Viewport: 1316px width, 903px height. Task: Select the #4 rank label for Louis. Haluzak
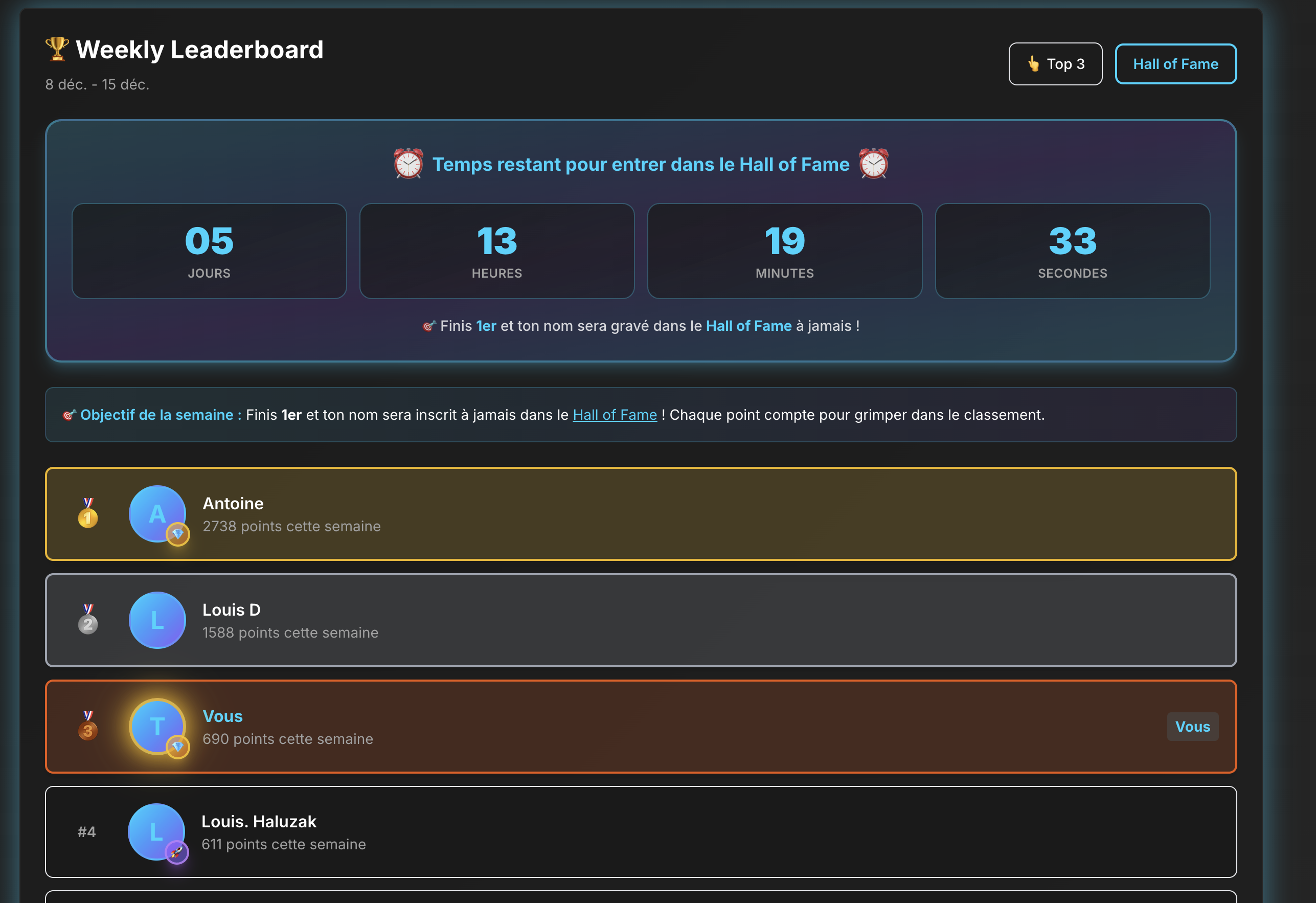pos(88,832)
